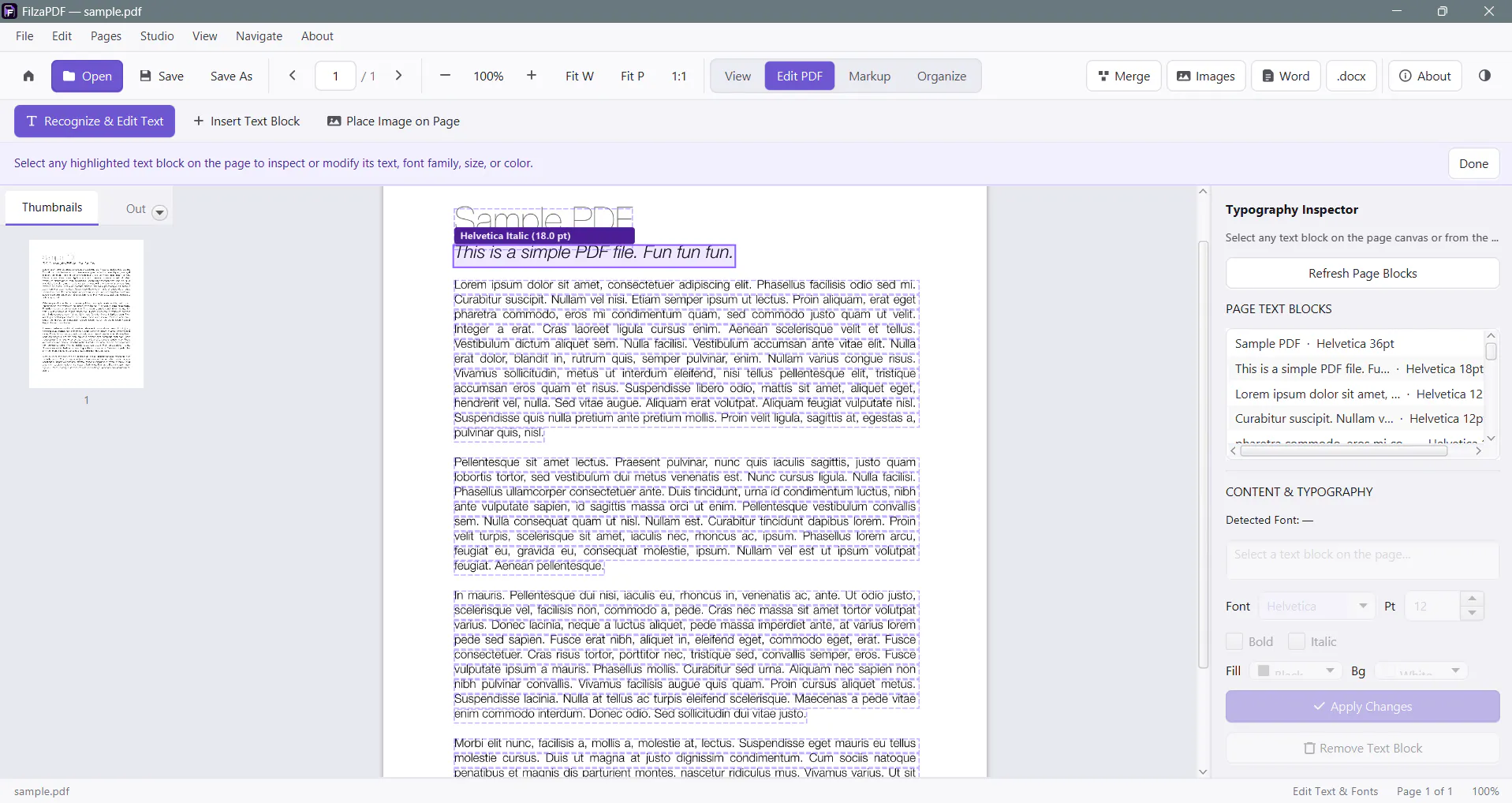1512x803 pixels.
Task: Select the Thumbnails tab
Action: click(x=52, y=207)
